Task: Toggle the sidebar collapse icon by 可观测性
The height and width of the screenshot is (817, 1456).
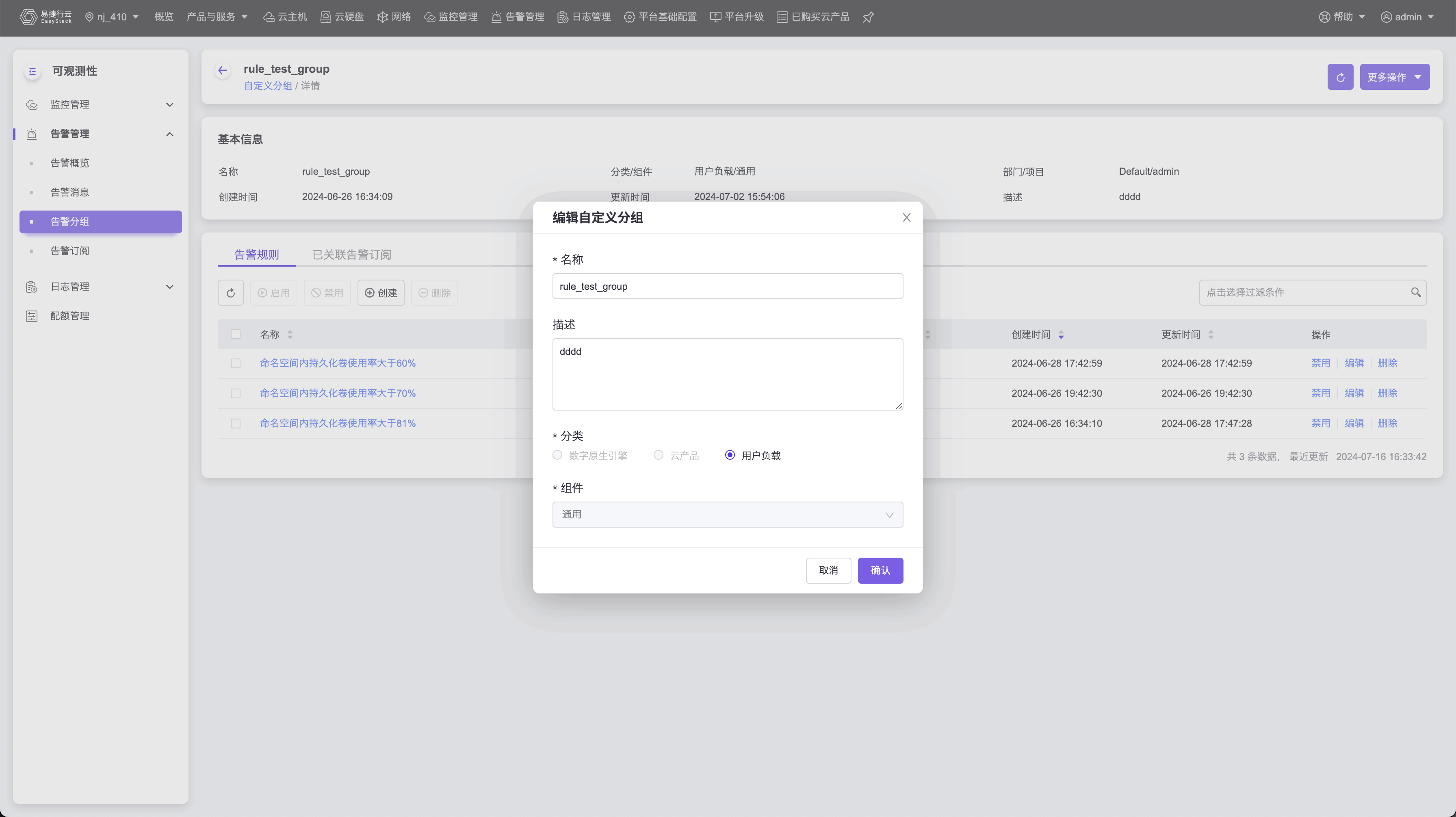Action: tap(32, 71)
